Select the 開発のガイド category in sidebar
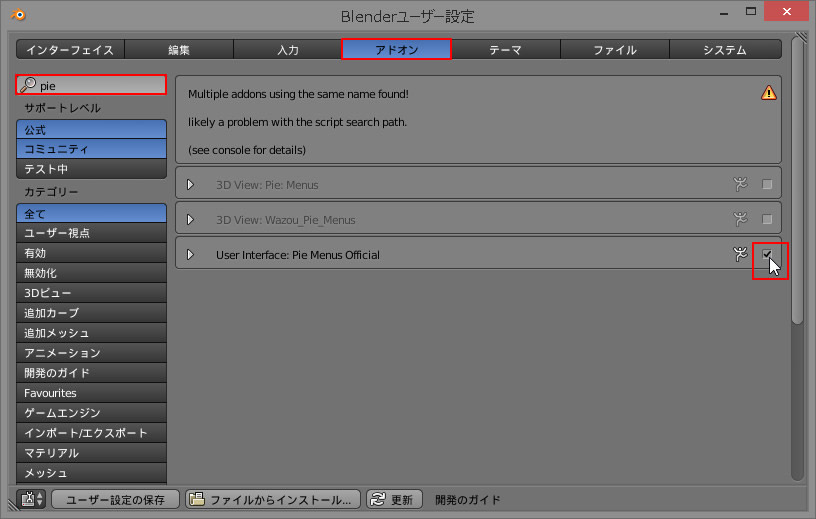 92,373
